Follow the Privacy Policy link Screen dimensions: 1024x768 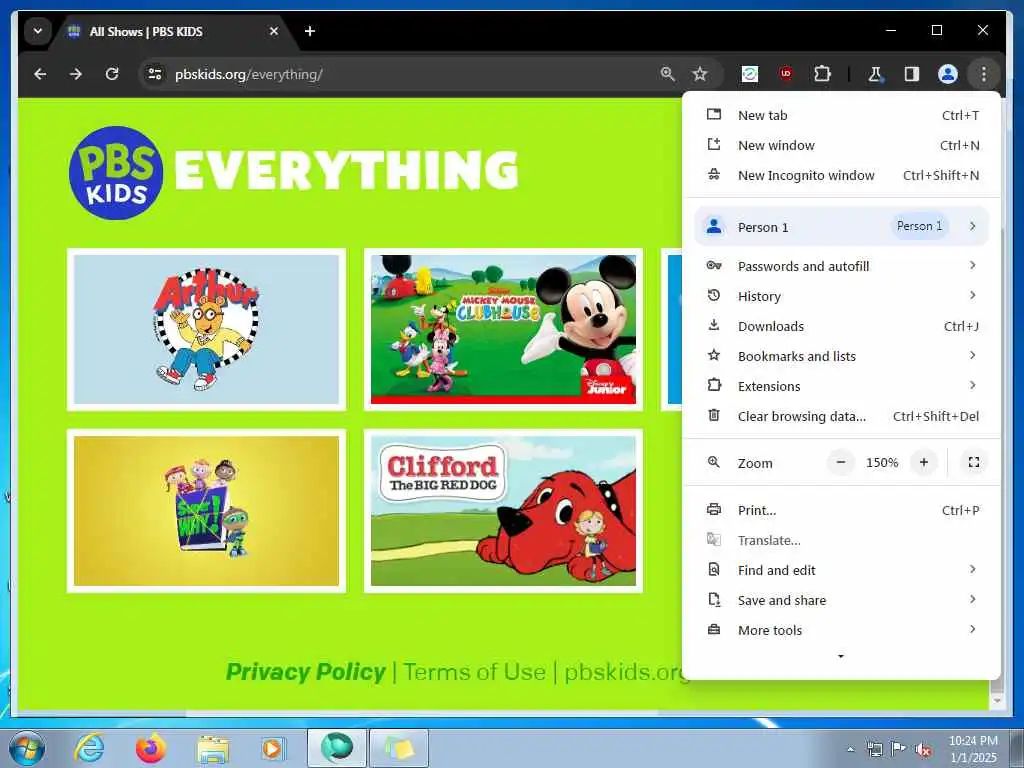(305, 672)
